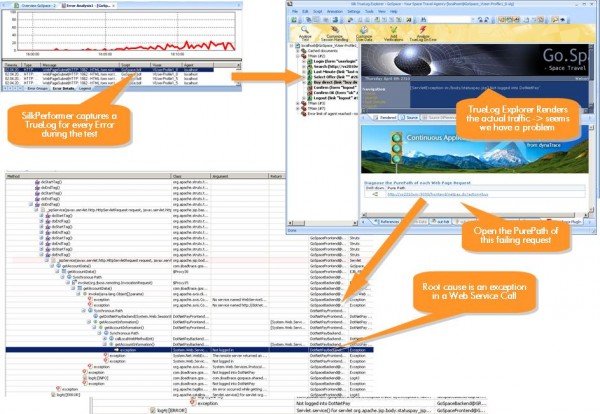
Task: Open Edit menu in TrueLog Explorer
Action: [305, 11]
